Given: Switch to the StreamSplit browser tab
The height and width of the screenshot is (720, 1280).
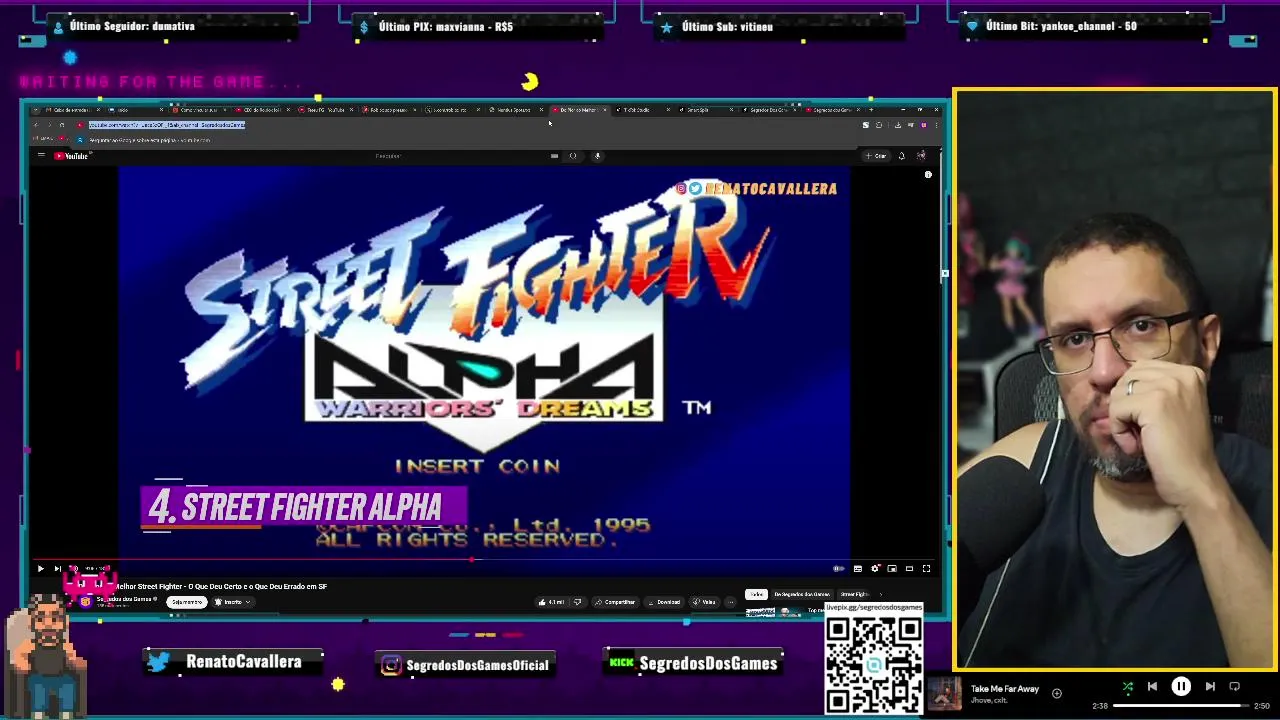Looking at the screenshot, I should [x=706, y=110].
